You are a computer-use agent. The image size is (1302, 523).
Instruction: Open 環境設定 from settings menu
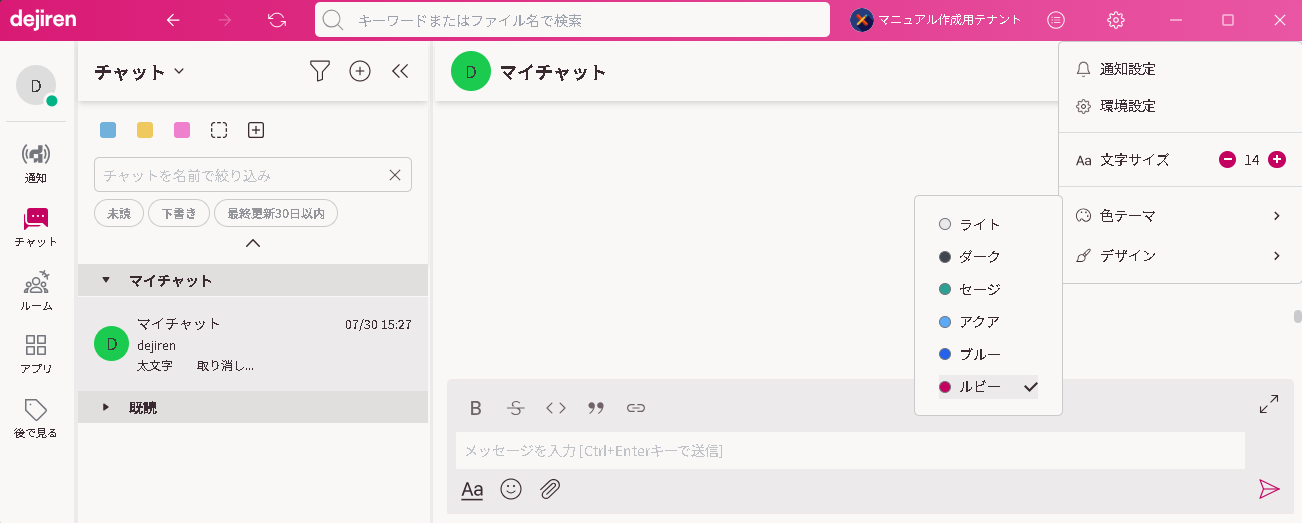(x=1127, y=106)
